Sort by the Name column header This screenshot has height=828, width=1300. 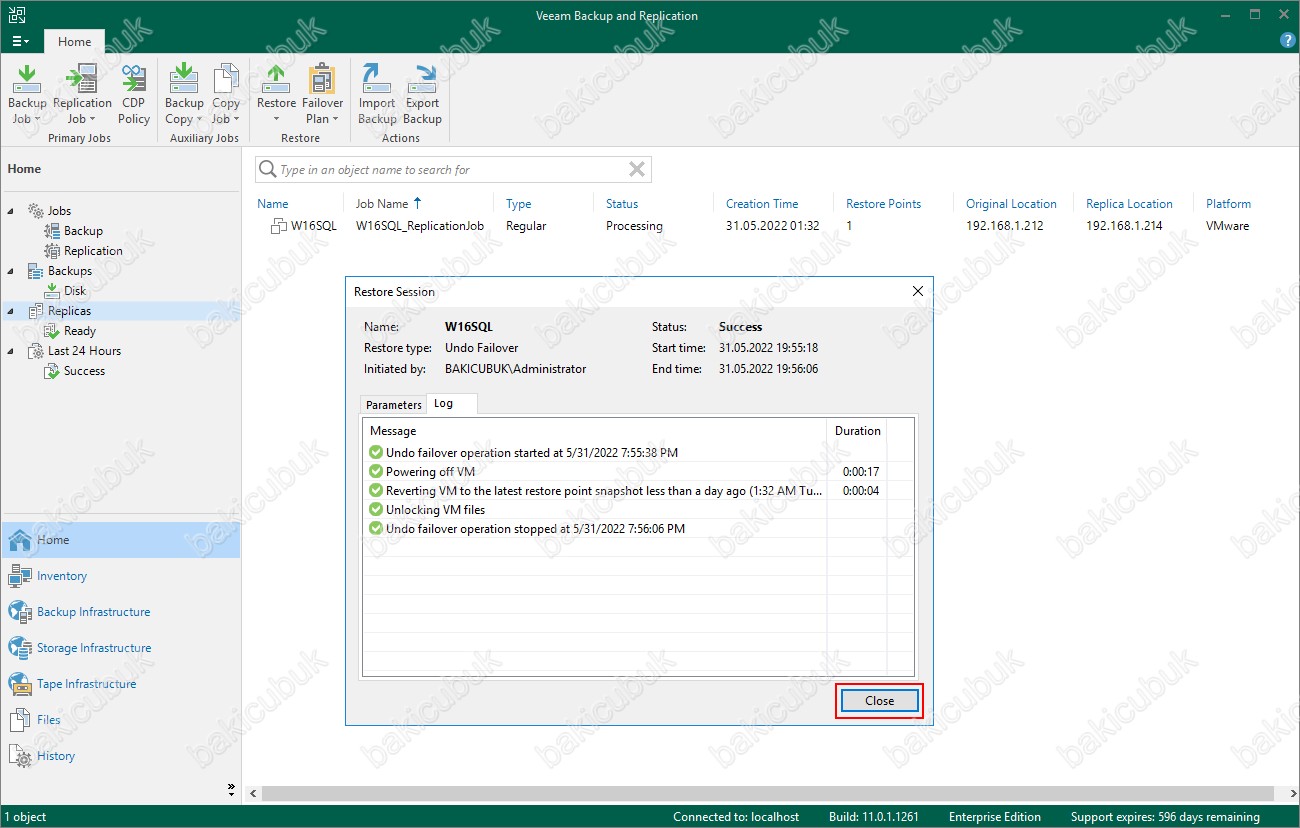coord(272,204)
